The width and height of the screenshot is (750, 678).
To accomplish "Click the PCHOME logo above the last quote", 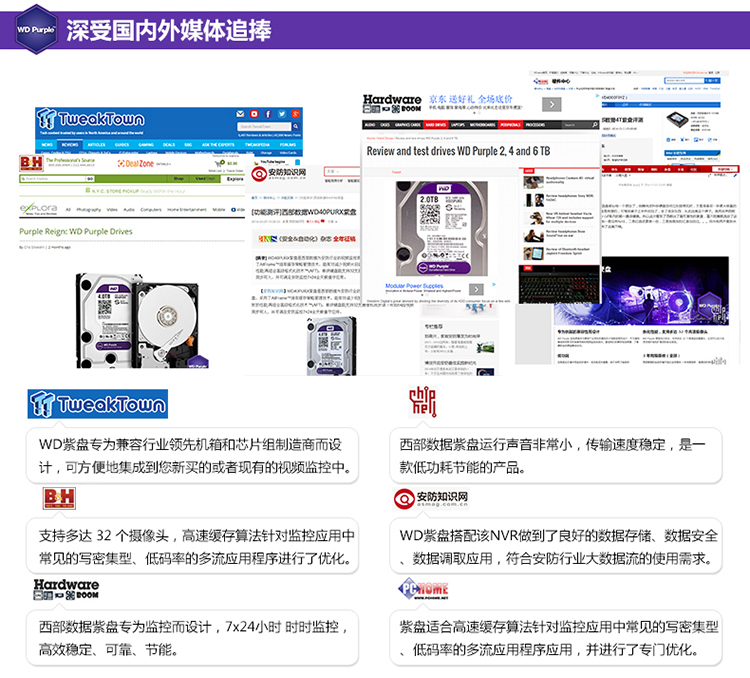I will click(423, 589).
